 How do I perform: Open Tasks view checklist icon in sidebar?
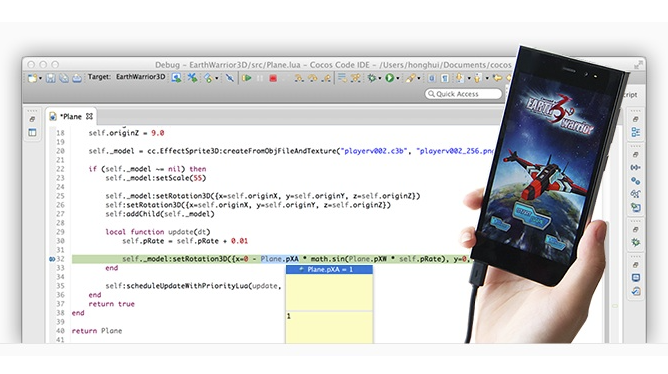coord(636,291)
